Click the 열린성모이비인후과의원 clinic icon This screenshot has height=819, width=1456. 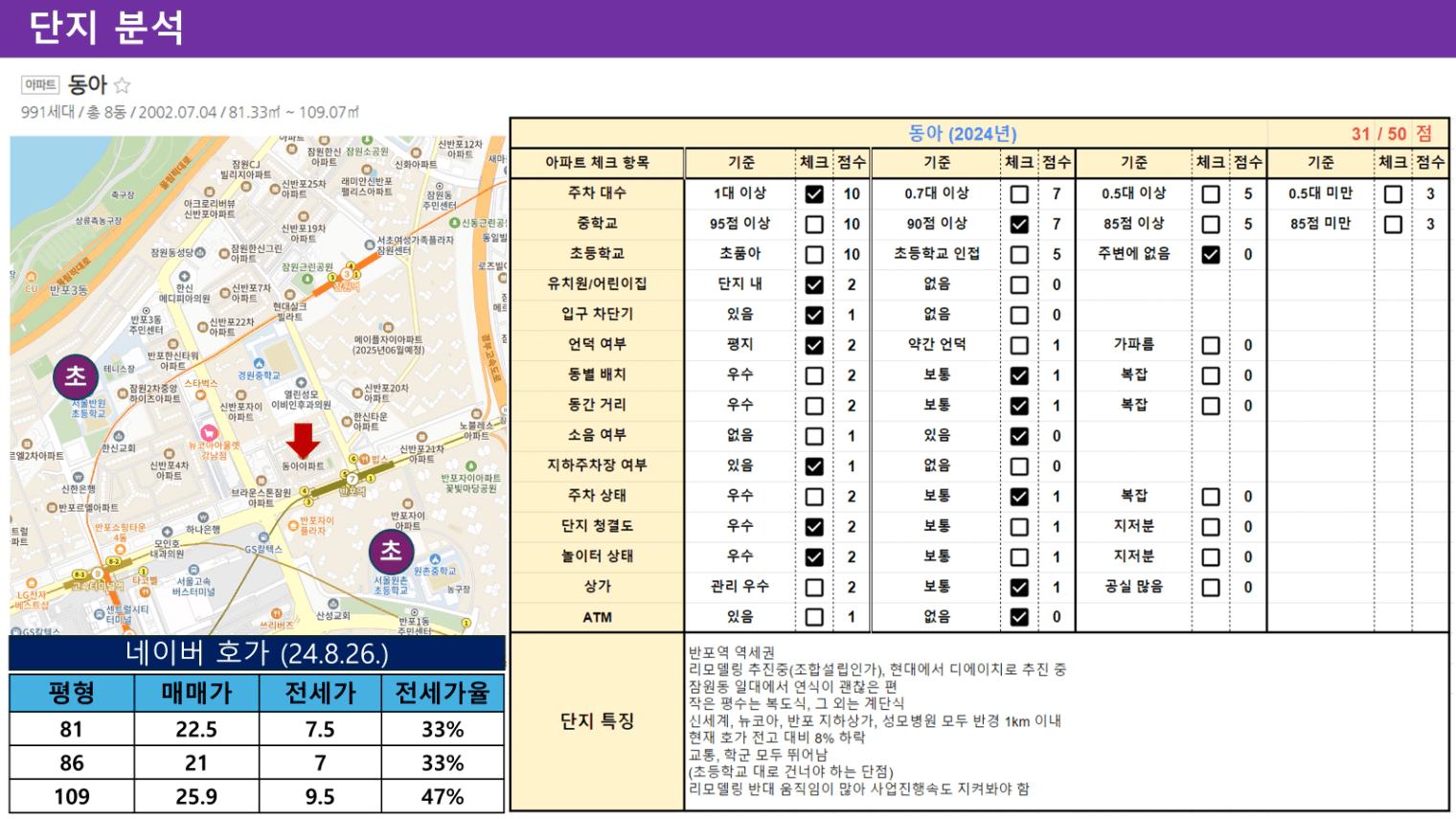[x=301, y=382]
